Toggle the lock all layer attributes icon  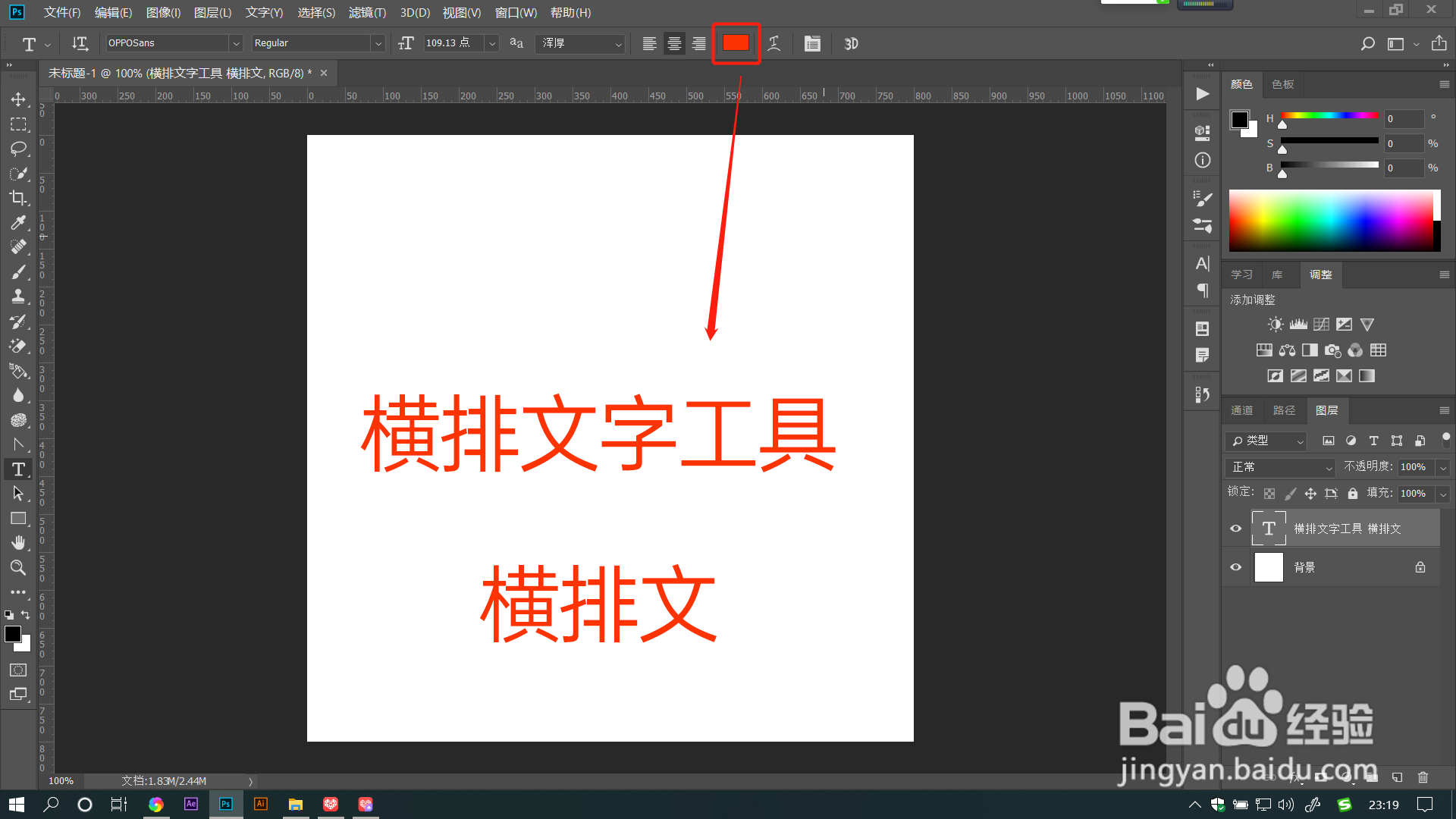1352,494
